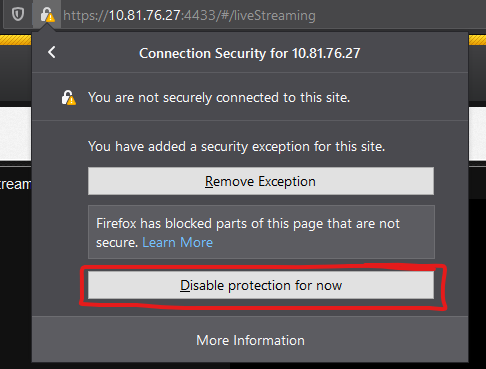Remove the security exception for this site
This screenshot has height=369, width=486.
tap(261, 181)
